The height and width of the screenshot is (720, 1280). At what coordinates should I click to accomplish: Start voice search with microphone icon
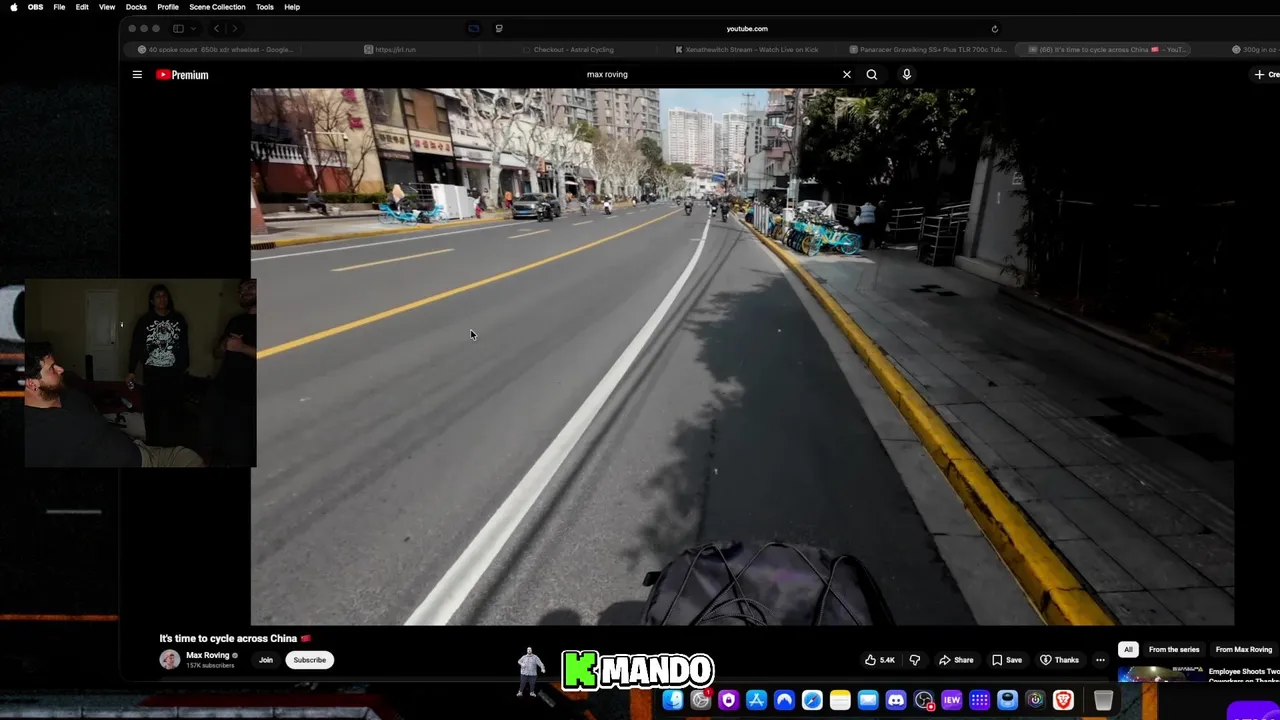[907, 74]
